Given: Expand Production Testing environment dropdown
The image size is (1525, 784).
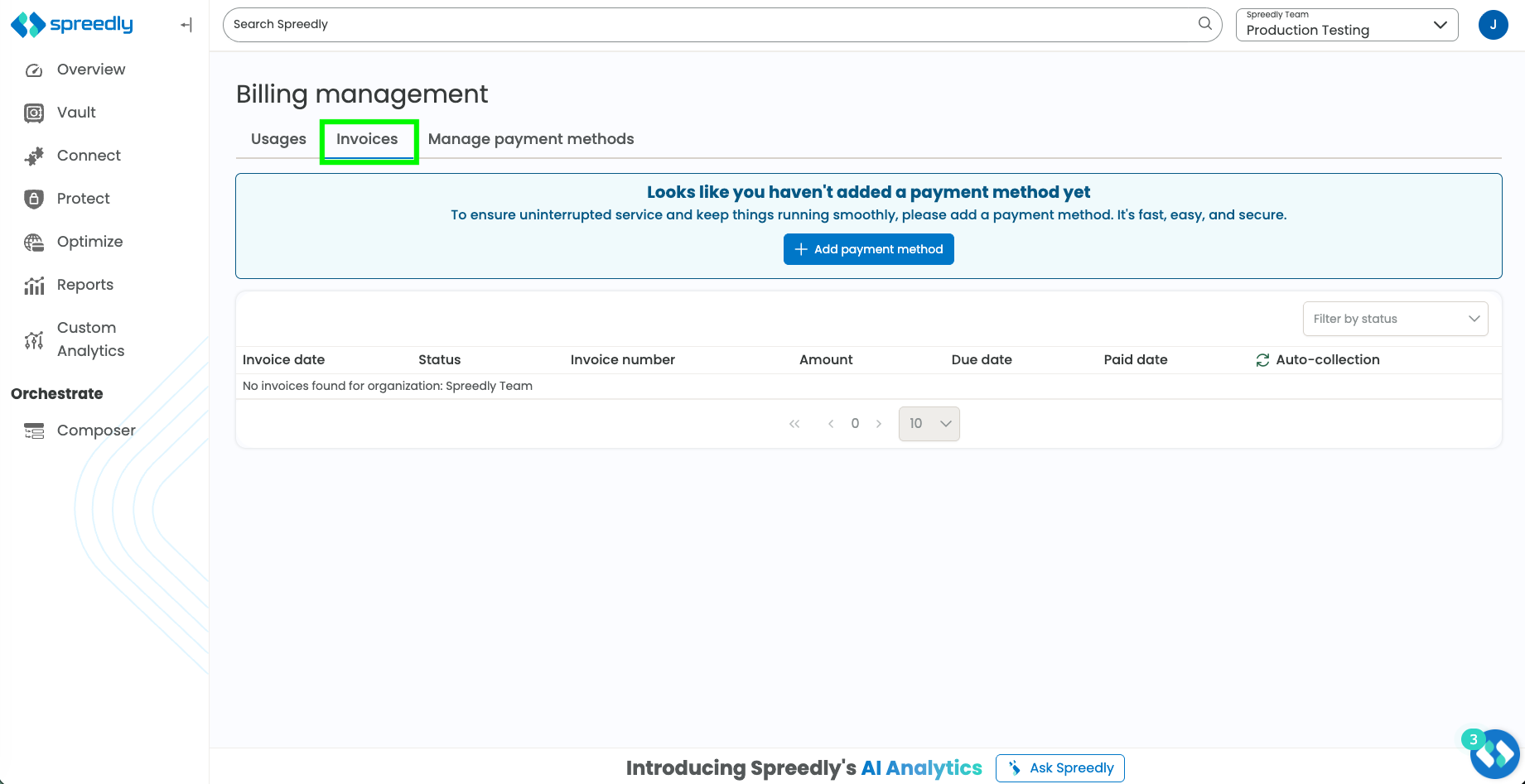Looking at the screenshot, I should click(x=1347, y=25).
